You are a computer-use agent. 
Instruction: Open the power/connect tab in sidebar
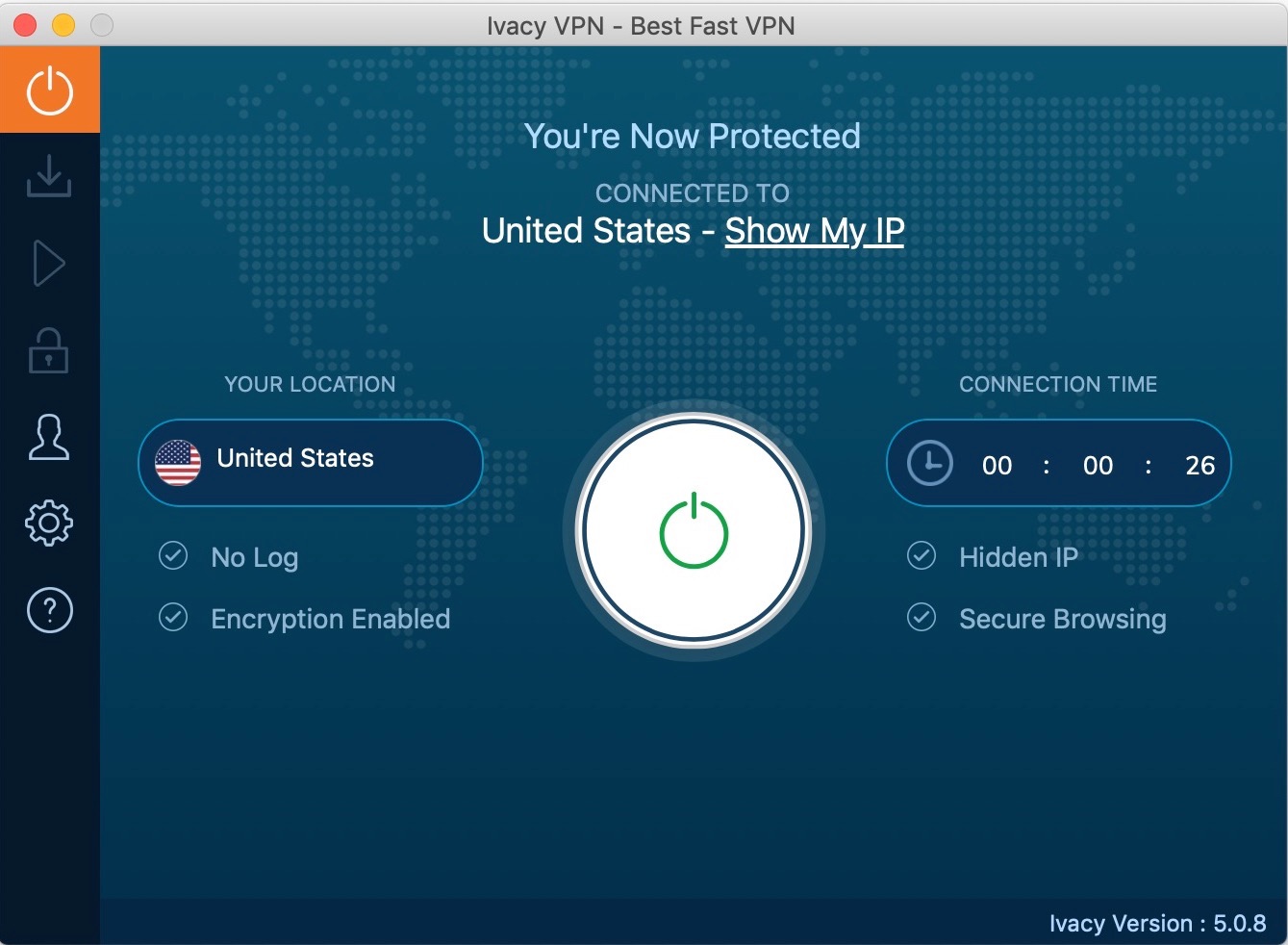point(49,90)
